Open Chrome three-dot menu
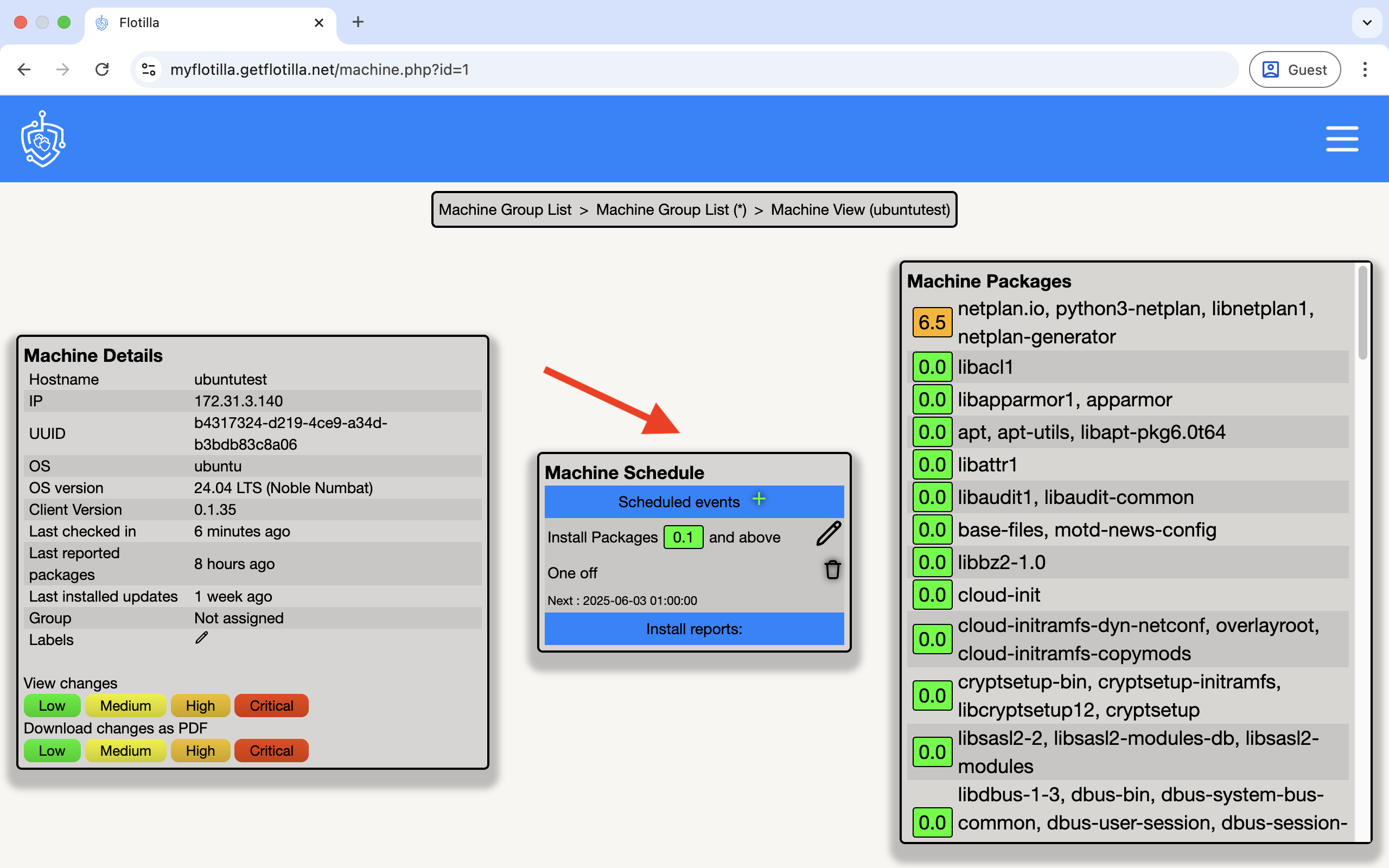This screenshot has width=1389, height=868. [x=1365, y=69]
